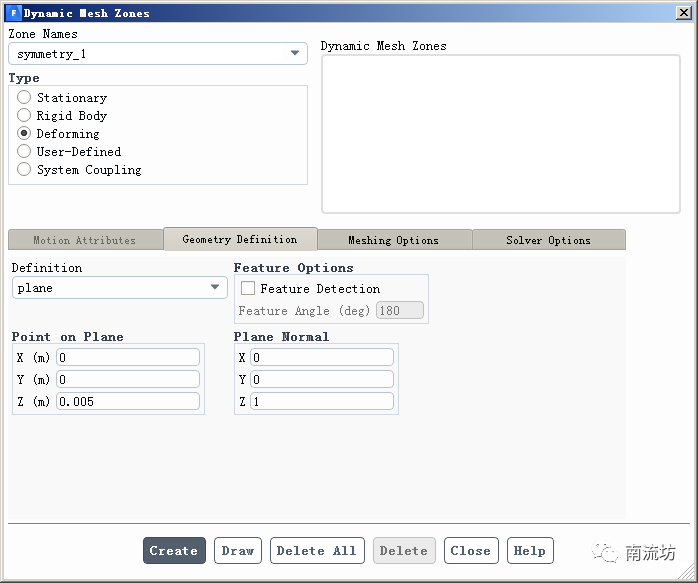
Task: Choose the User-Defined radio button
Action: [x=24, y=152]
